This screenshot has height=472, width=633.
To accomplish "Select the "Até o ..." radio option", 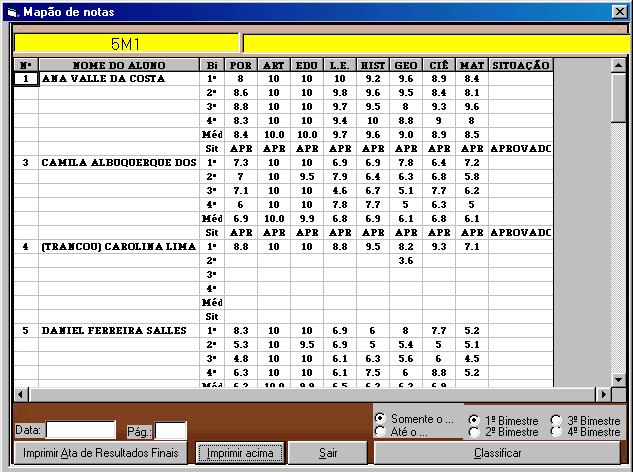I will pyautogui.click(x=380, y=431).
